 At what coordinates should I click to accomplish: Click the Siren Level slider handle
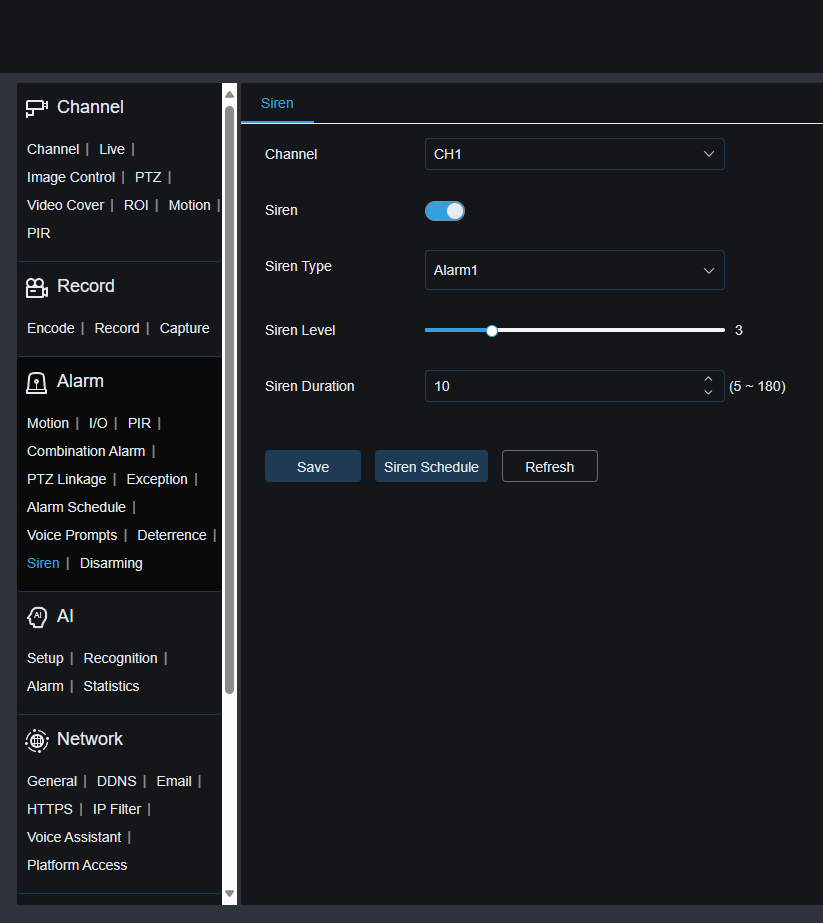coord(492,330)
